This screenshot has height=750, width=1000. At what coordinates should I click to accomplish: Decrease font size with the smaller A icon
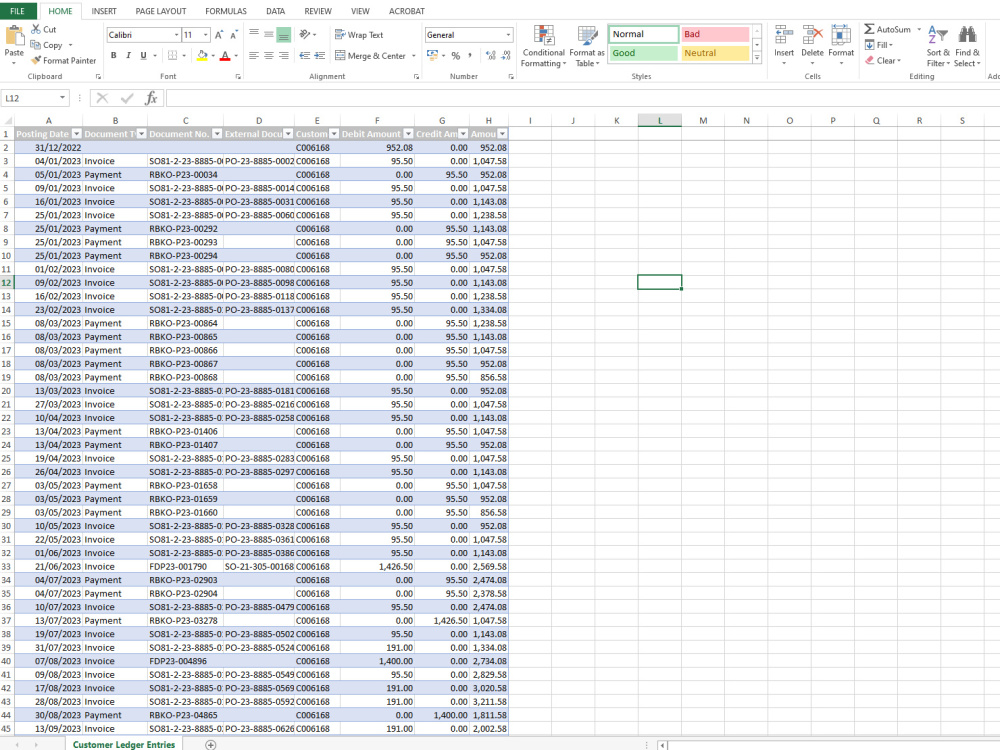(x=234, y=34)
